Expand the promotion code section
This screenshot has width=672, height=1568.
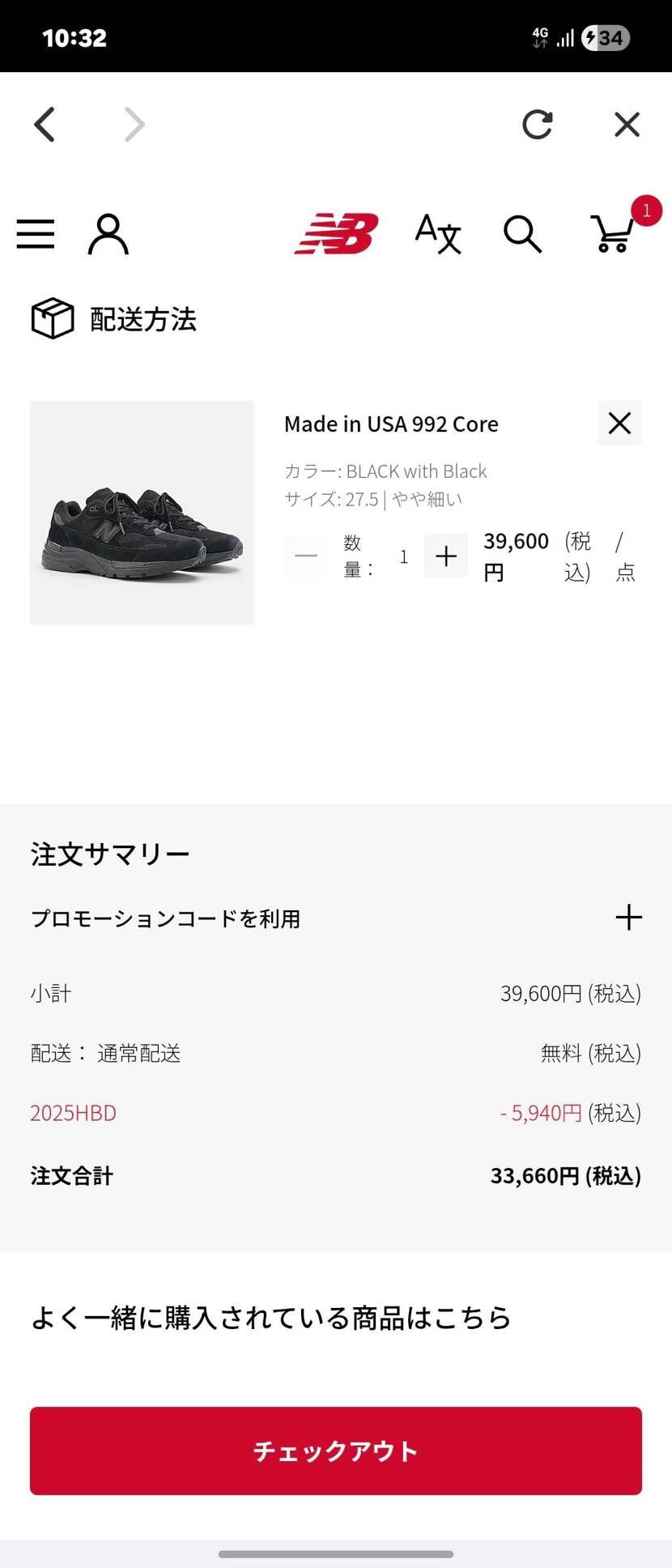[x=628, y=918]
